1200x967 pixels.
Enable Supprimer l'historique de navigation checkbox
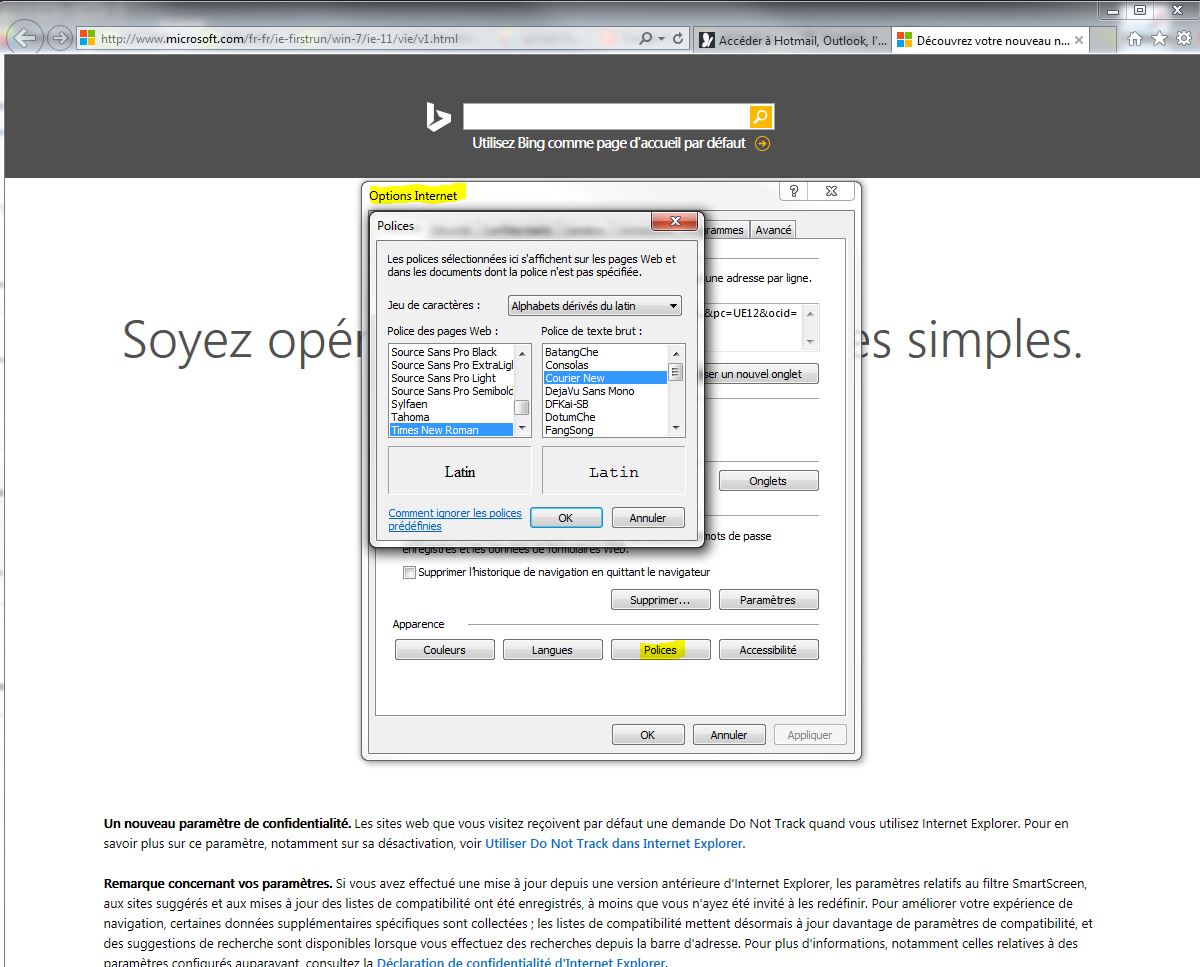tap(409, 573)
